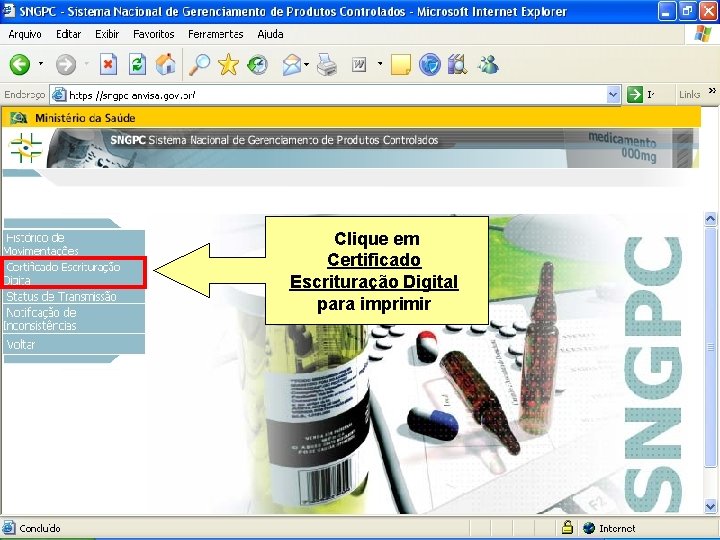This screenshot has height=540, width=720.
Task: Open the Exibir menu
Action: [x=107, y=34]
